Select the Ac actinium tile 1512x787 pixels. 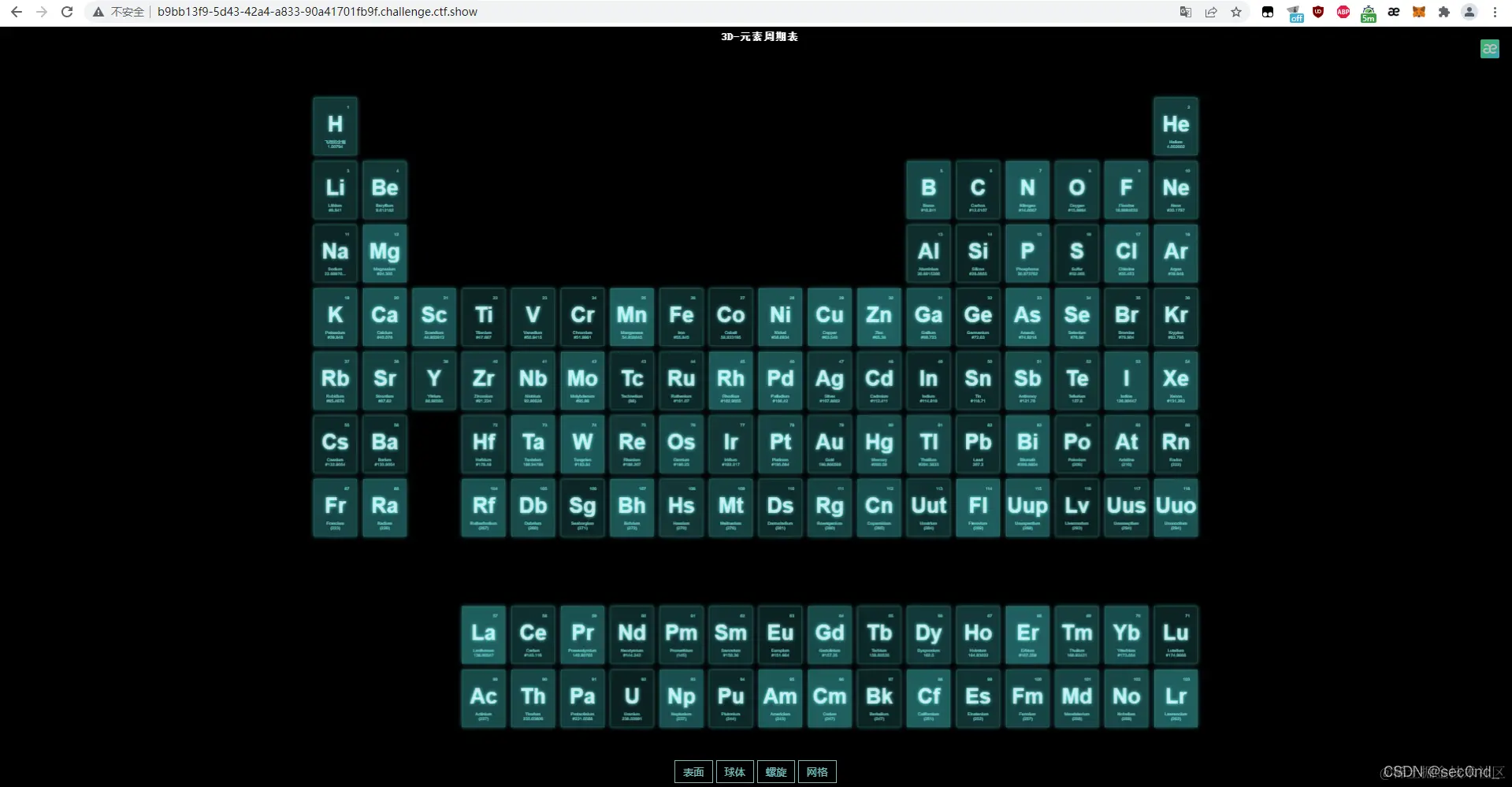[484, 699]
